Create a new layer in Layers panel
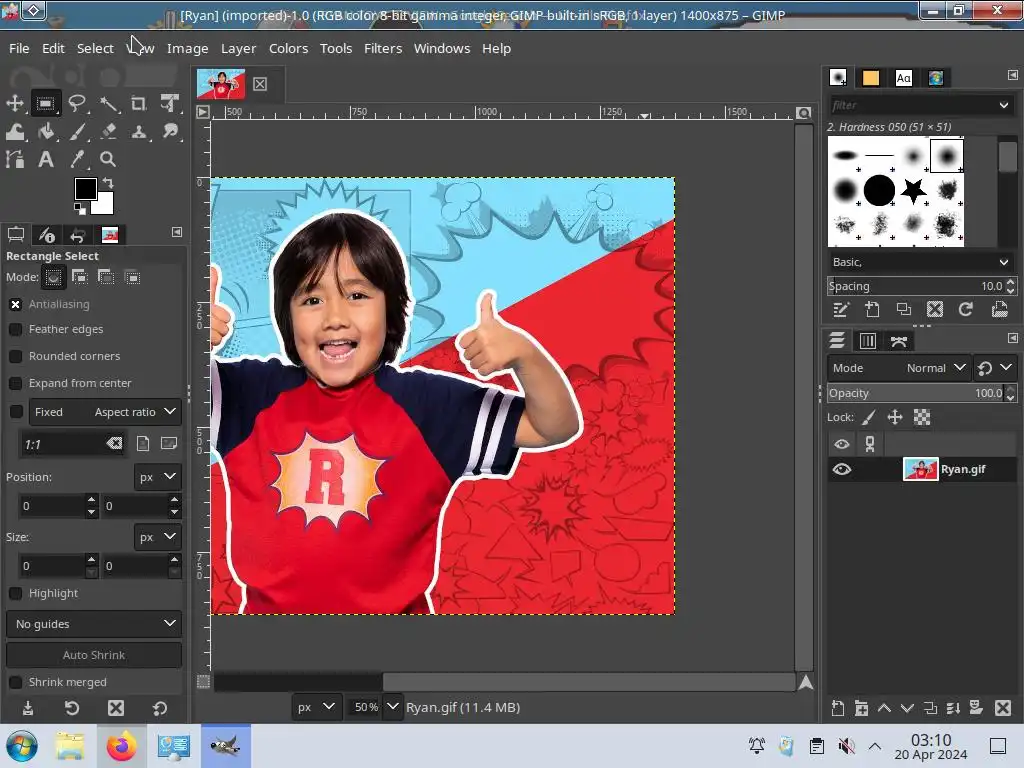The width and height of the screenshot is (1024, 768). 838,708
